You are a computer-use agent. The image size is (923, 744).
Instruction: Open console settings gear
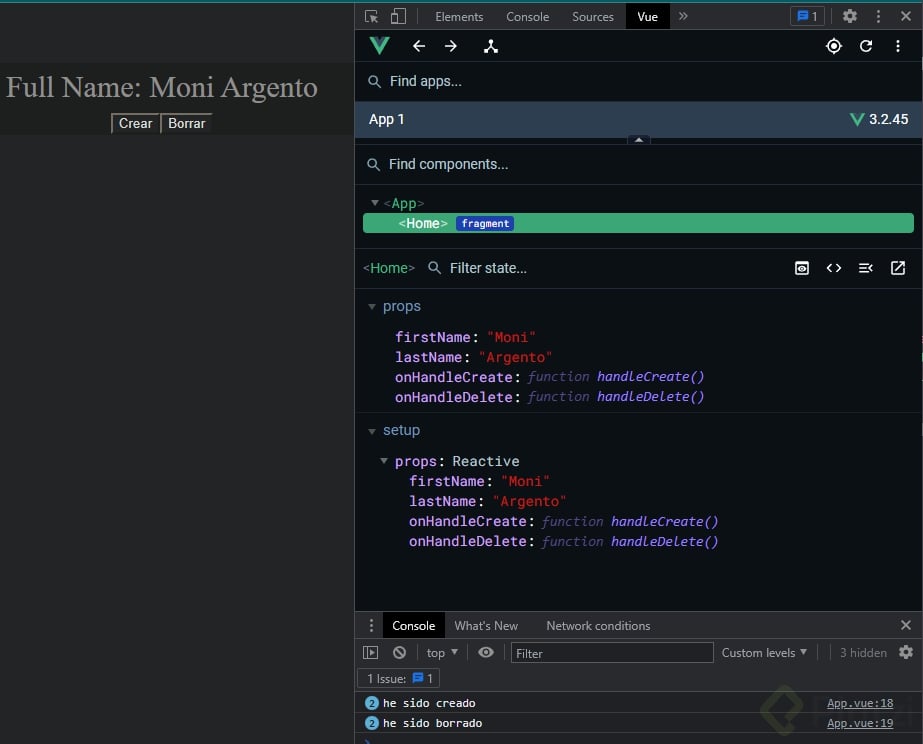click(906, 652)
